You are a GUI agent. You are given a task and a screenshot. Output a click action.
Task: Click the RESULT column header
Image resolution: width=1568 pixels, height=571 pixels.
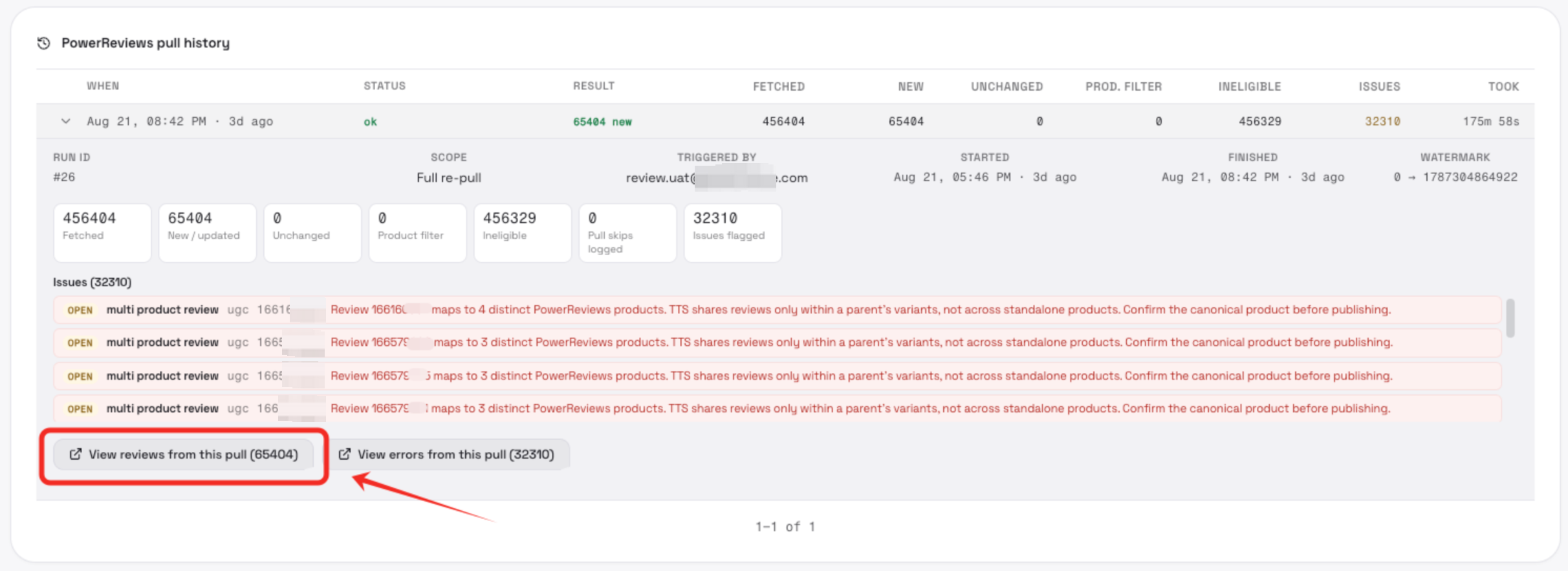(593, 86)
